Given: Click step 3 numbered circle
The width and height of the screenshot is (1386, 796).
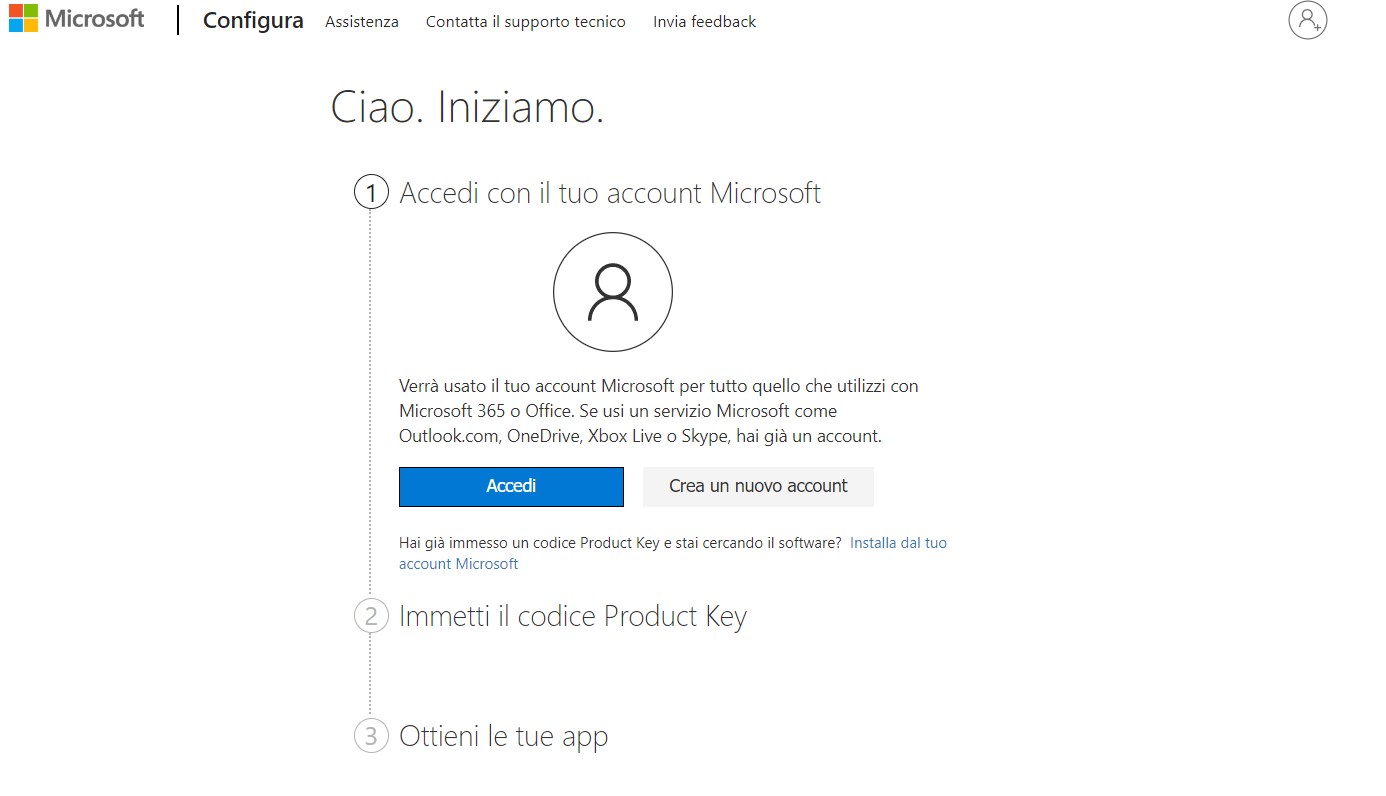Looking at the screenshot, I should coord(371,736).
